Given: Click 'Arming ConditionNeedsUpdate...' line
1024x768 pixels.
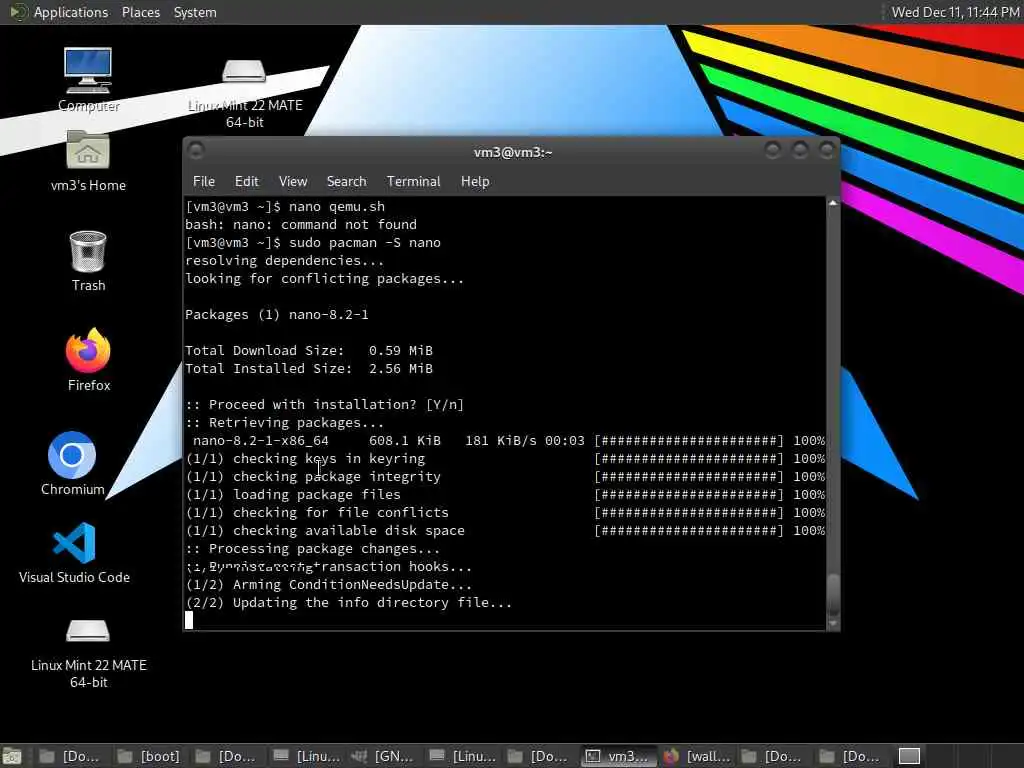Looking at the screenshot, I should point(328,584).
